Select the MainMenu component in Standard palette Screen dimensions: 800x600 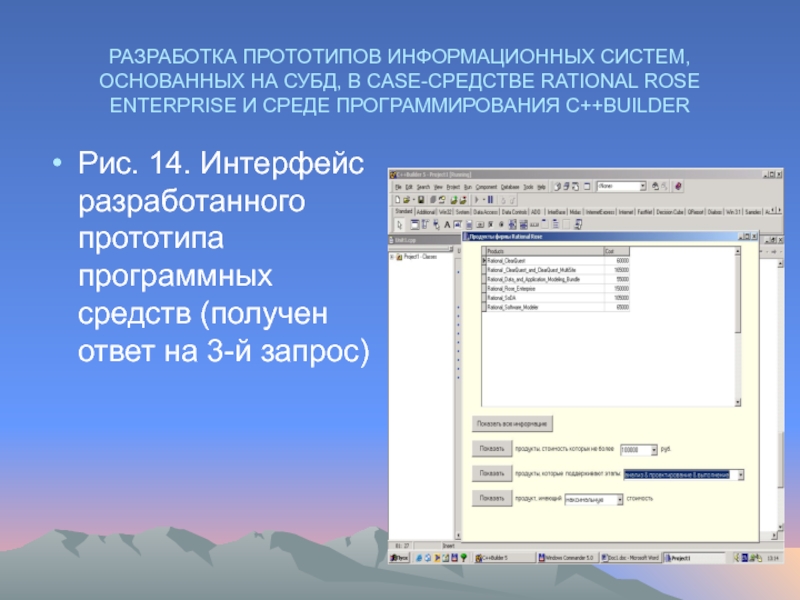(x=426, y=224)
